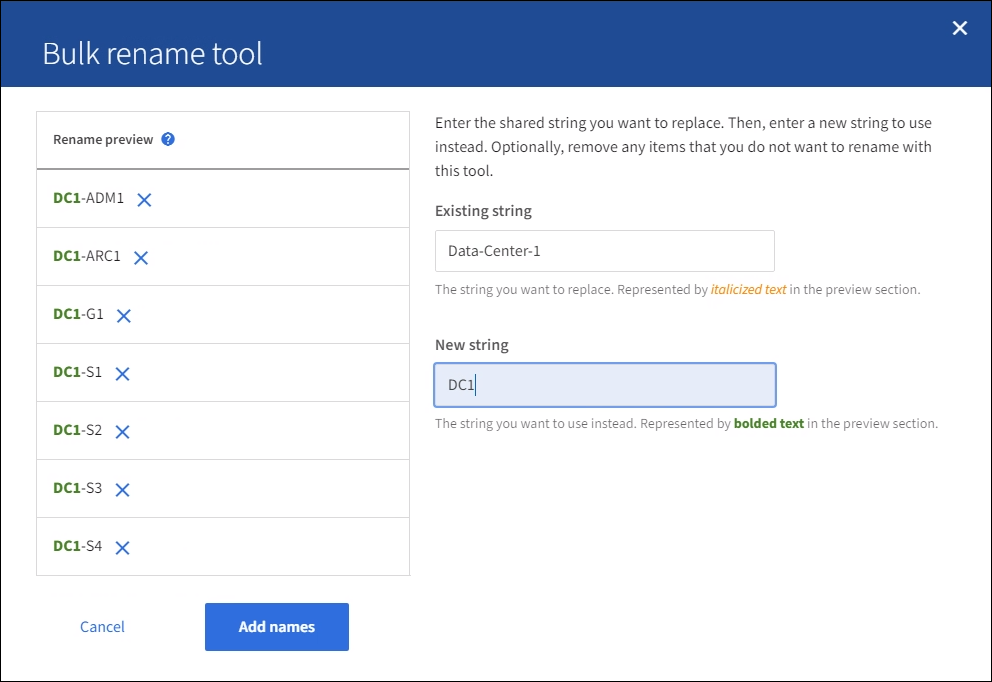Click into the New string text box
Image resolution: width=992 pixels, height=682 pixels.
coord(604,385)
